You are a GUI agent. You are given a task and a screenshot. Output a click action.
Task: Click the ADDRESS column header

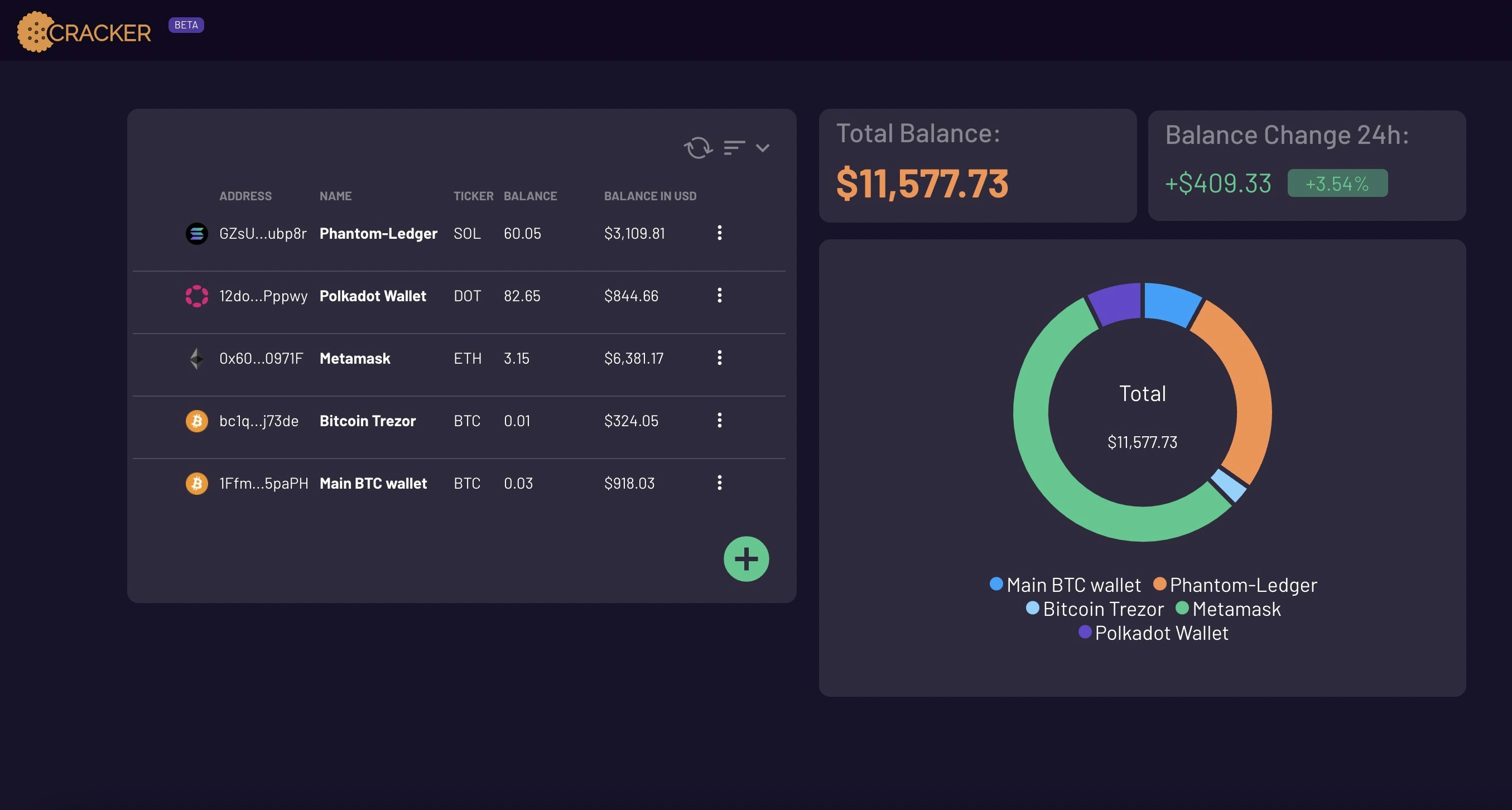click(x=245, y=196)
